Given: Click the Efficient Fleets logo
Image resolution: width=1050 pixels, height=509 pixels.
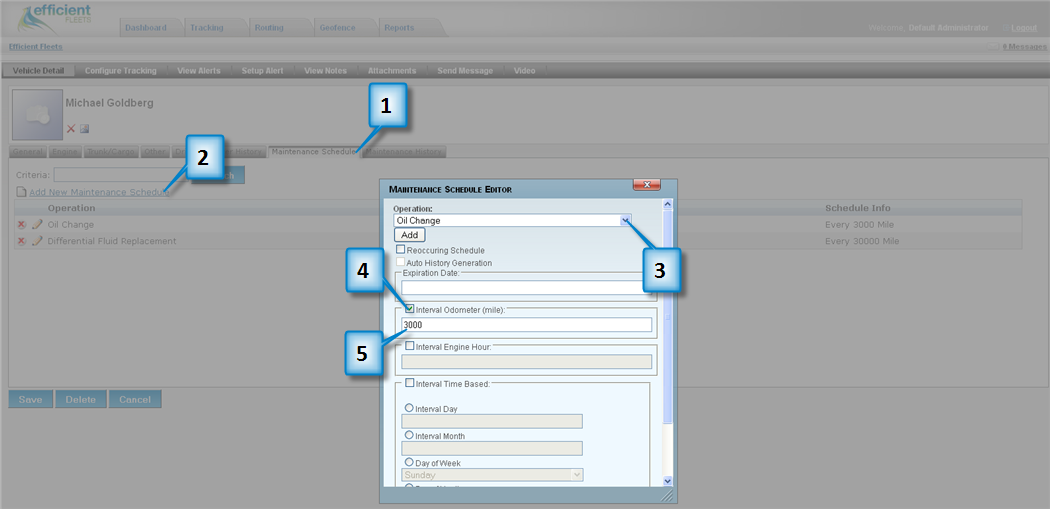Looking at the screenshot, I should [54, 19].
